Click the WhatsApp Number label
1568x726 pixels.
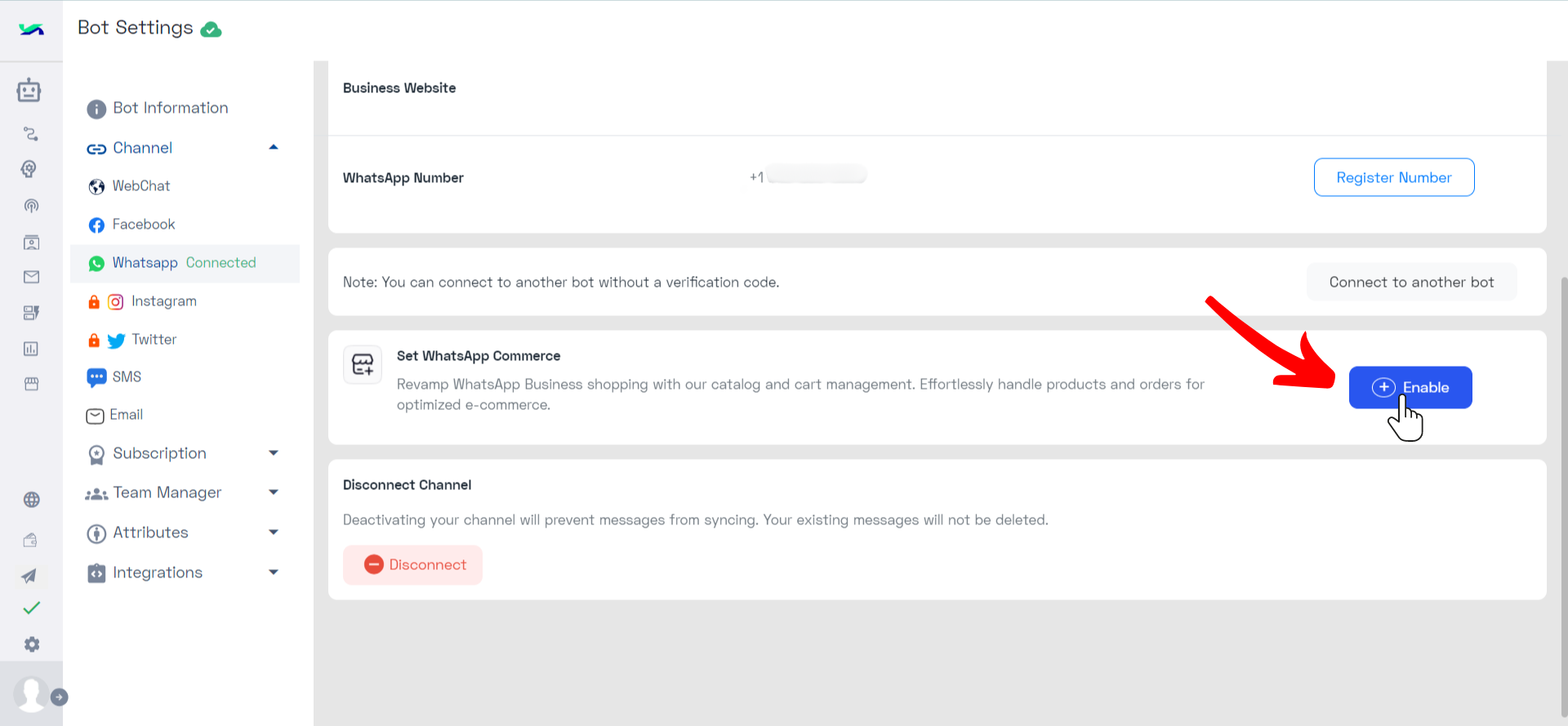click(x=403, y=178)
